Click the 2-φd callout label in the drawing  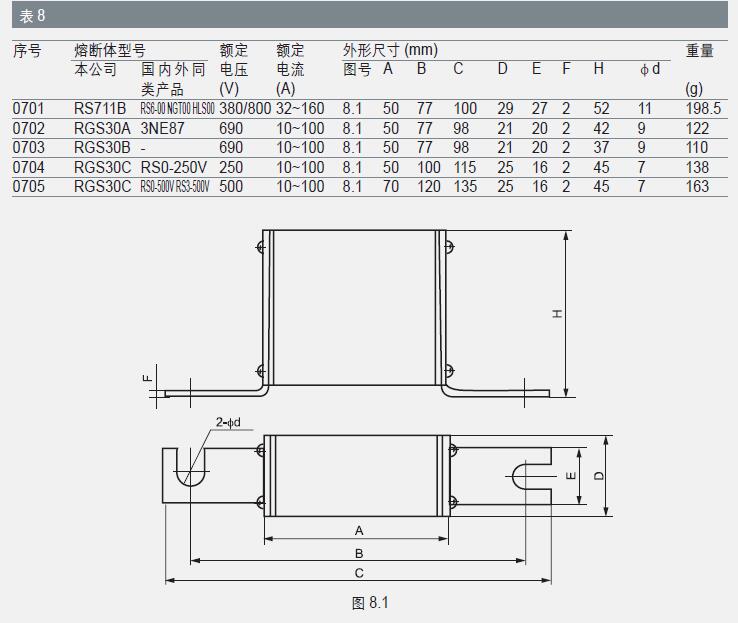click(228, 423)
